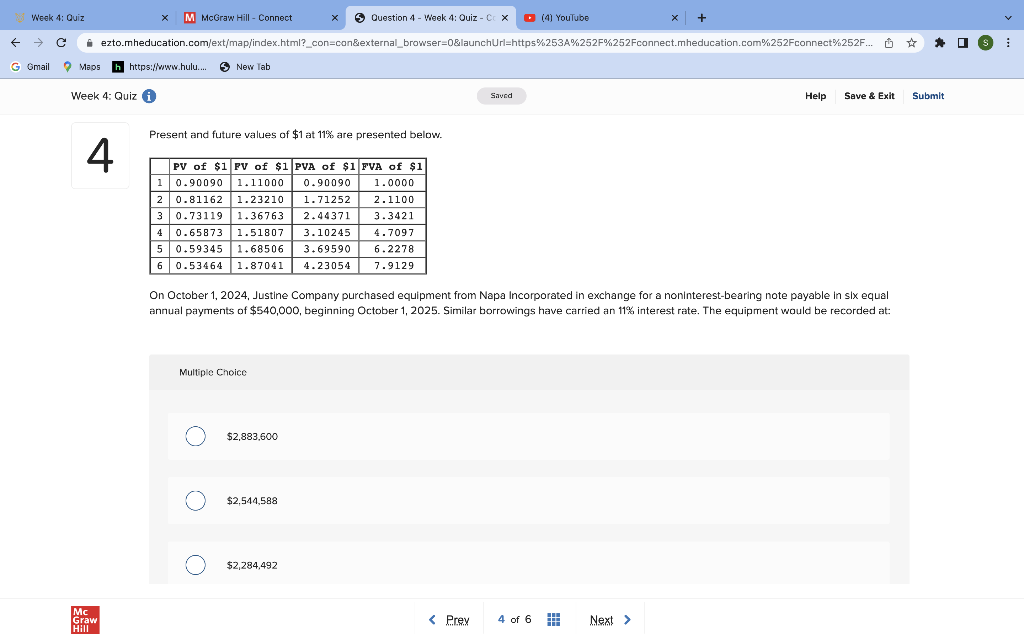
Task: Open the question grid navigator icon
Action: click(553, 619)
